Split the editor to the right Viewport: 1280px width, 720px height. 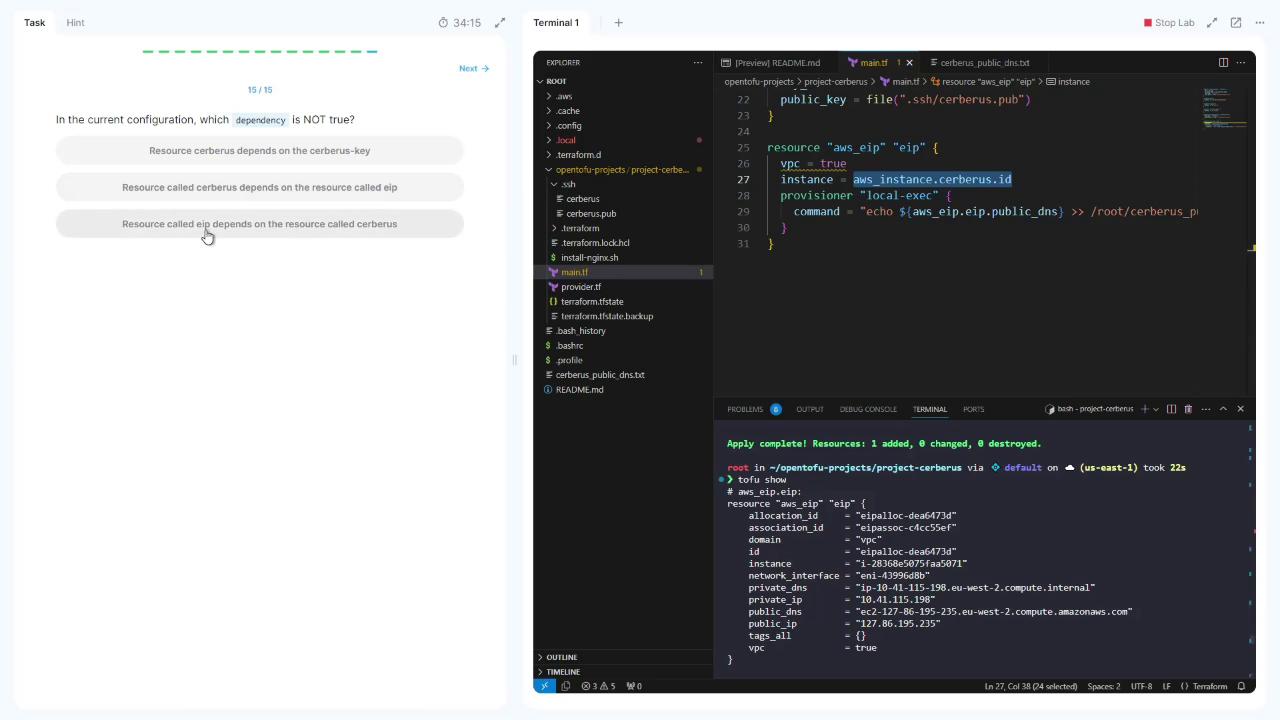1223,62
